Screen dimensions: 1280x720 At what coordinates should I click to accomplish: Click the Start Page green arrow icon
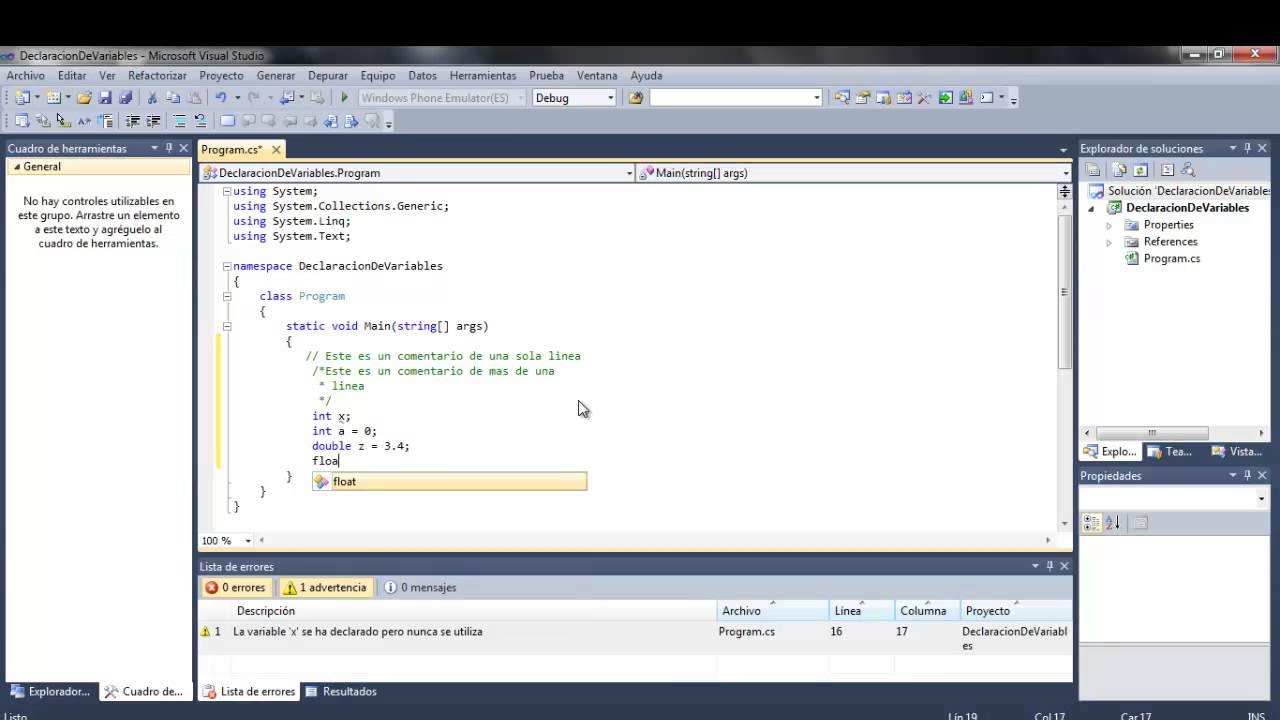(x=945, y=97)
